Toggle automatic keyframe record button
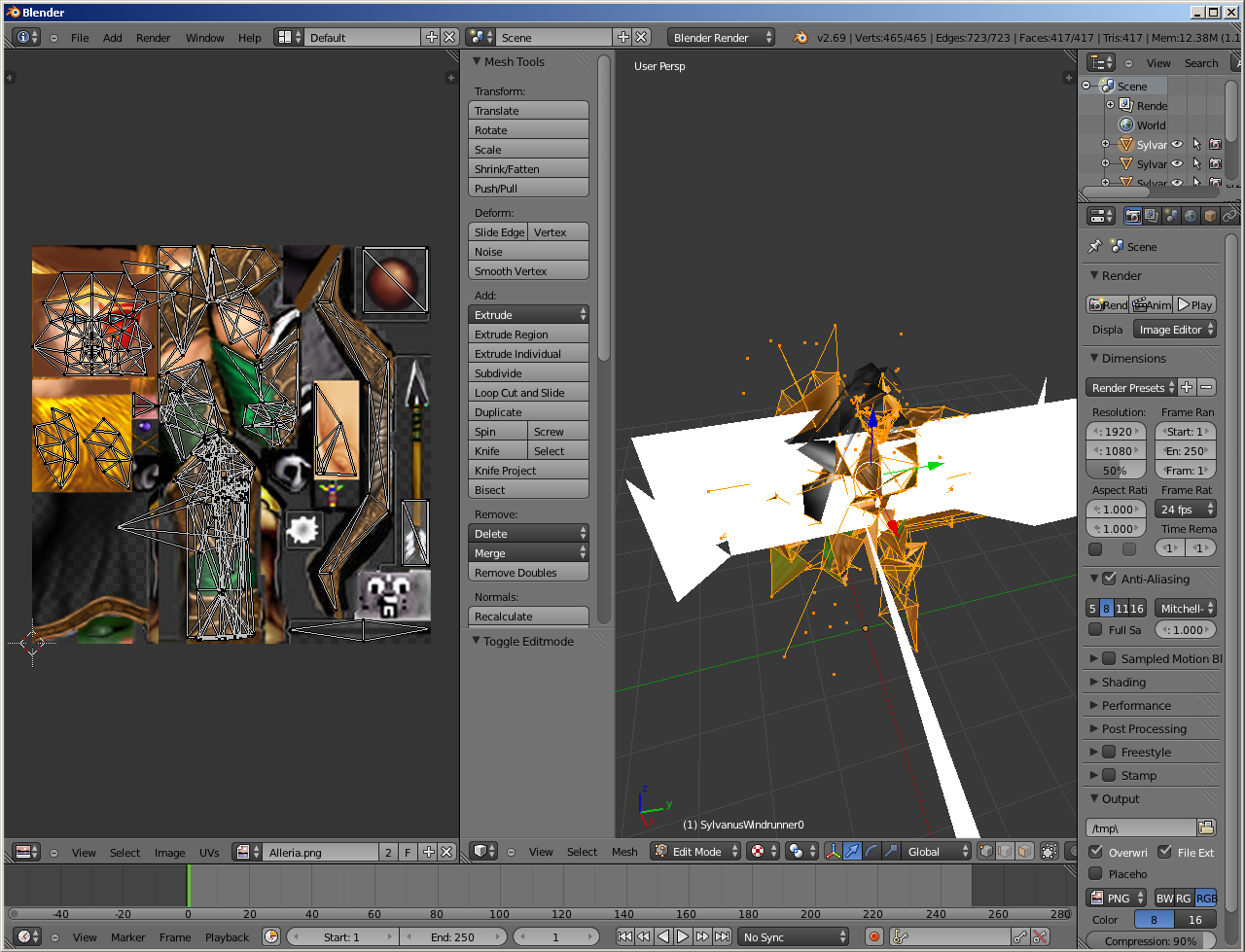 click(x=873, y=936)
